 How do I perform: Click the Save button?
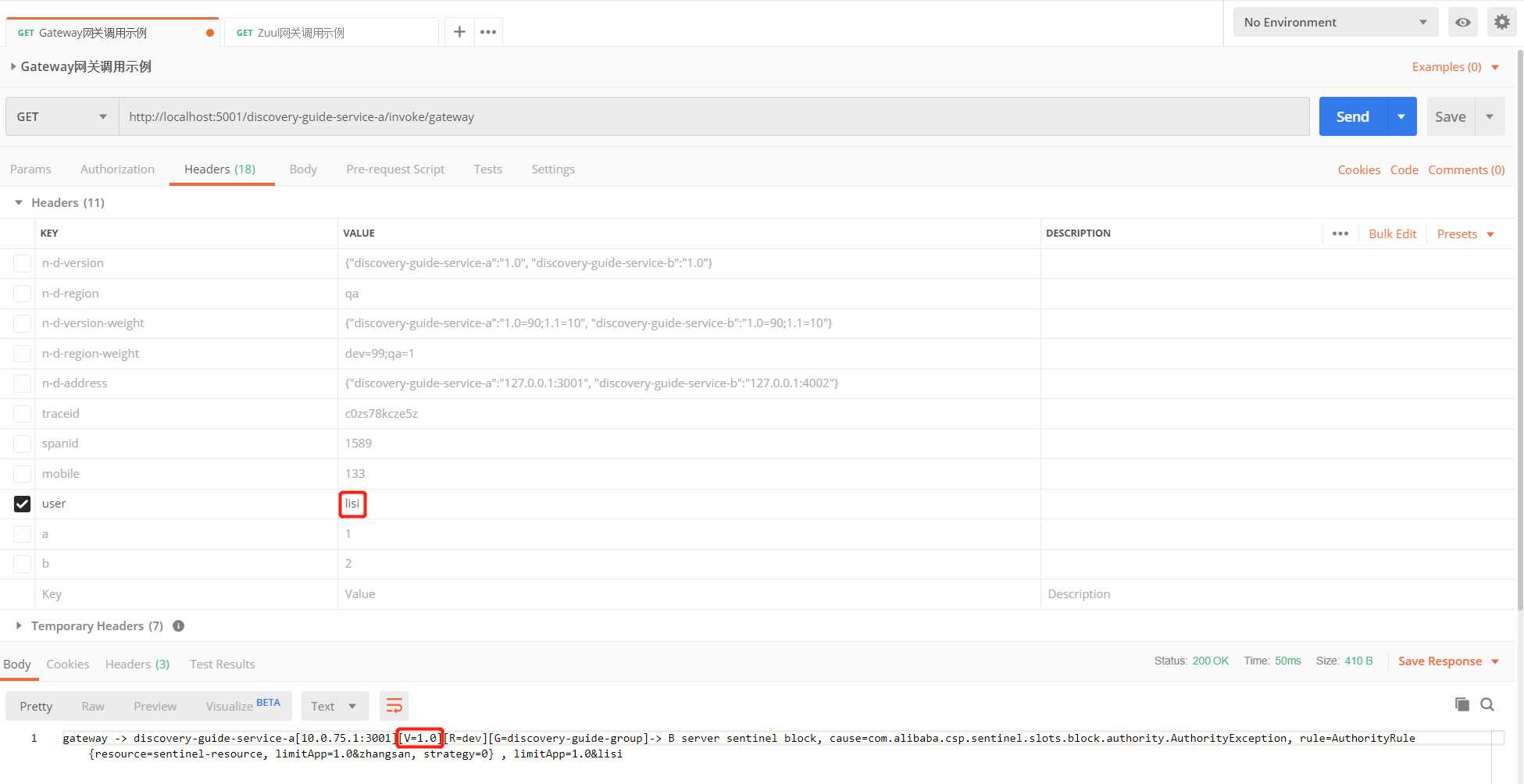[1451, 116]
